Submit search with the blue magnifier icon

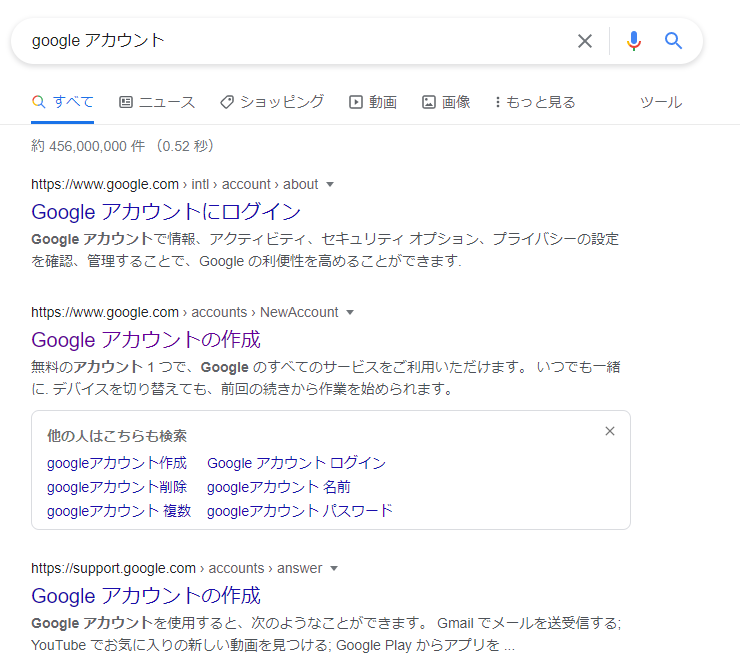pyautogui.click(x=673, y=41)
